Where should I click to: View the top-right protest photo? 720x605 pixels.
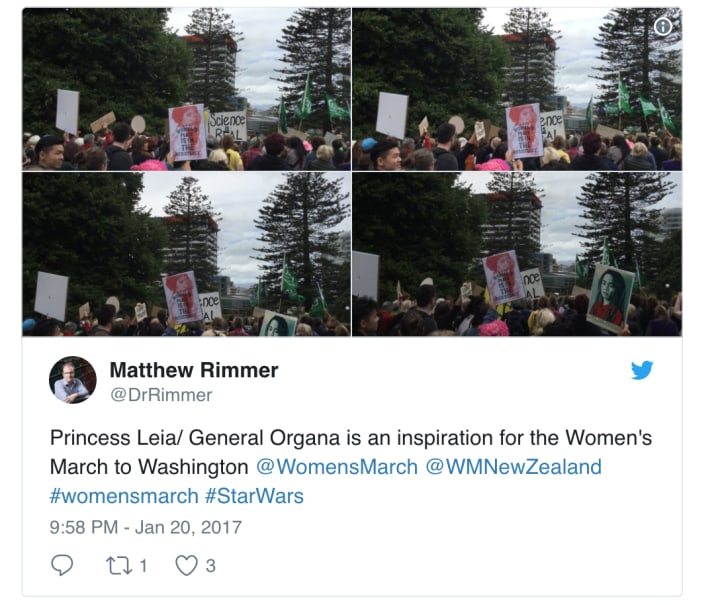pyautogui.click(x=517, y=89)
